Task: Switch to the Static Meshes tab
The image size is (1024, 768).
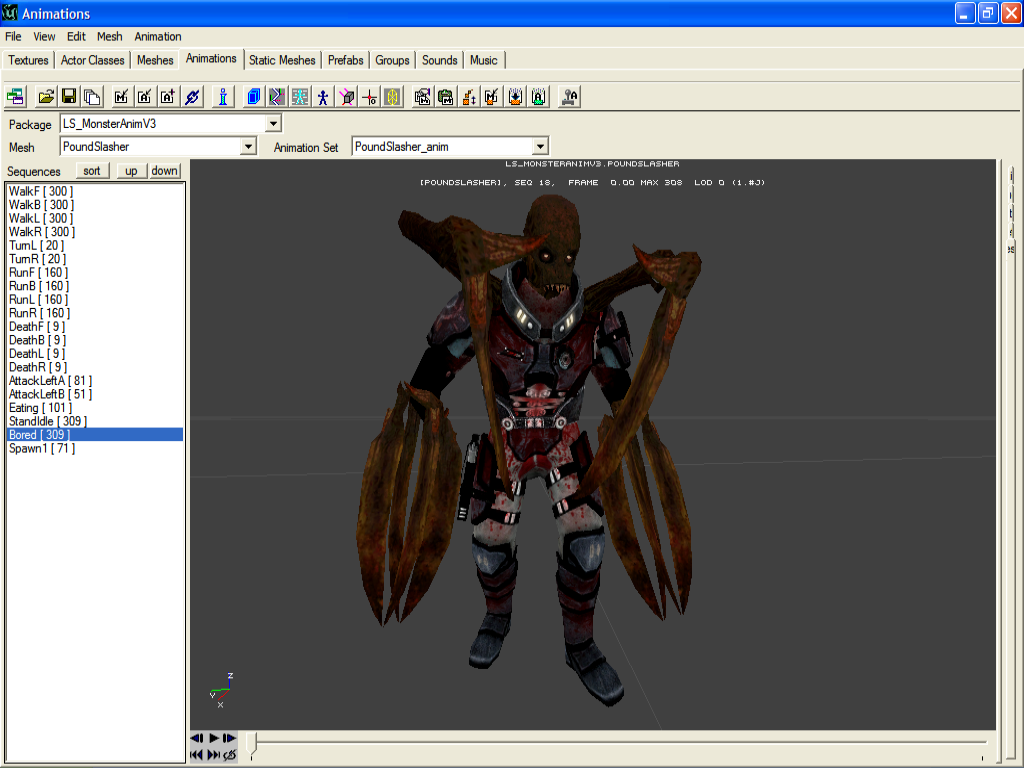Action: (x=282, y=60)
